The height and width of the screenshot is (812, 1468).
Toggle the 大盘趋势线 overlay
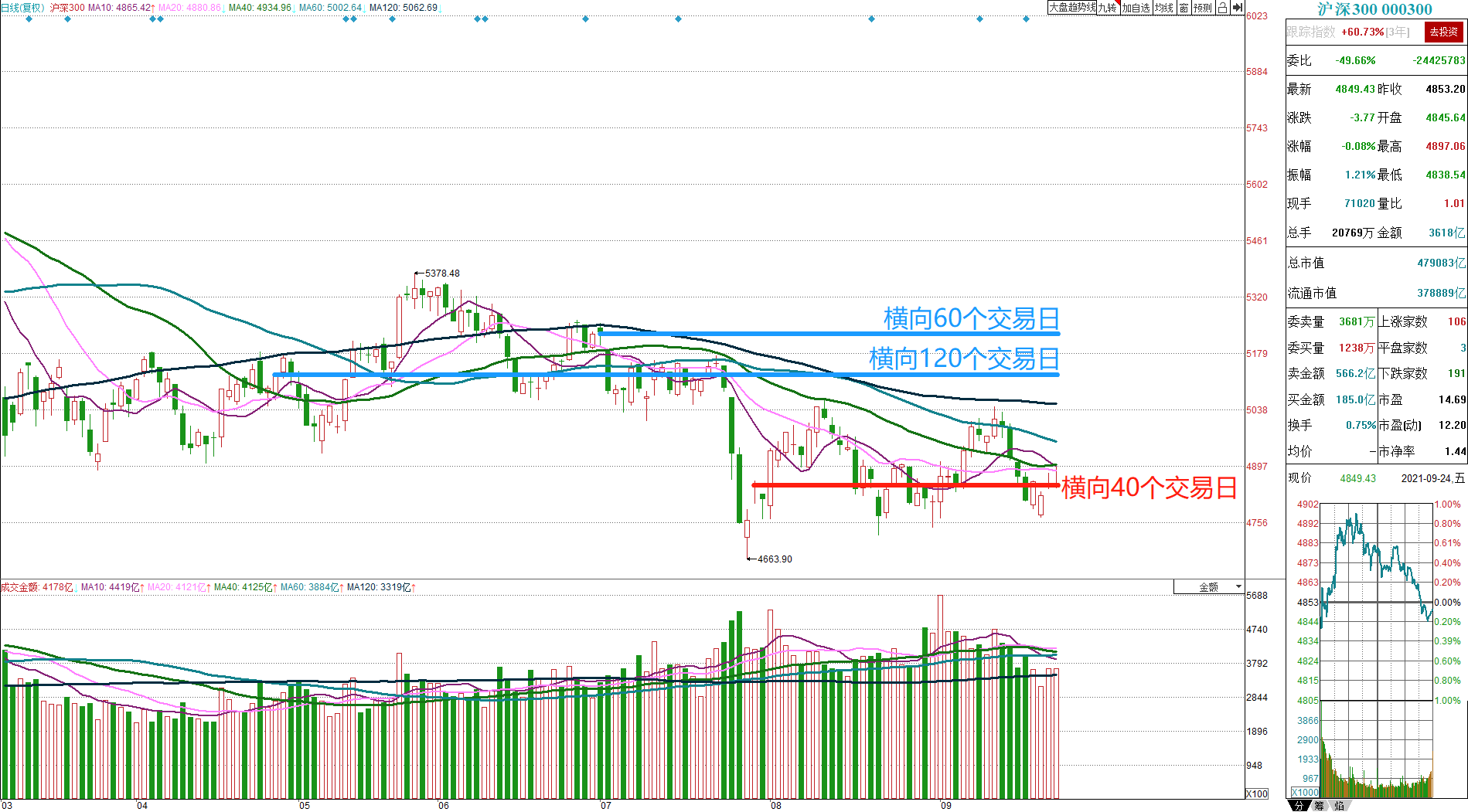[x=1072, y=8]
